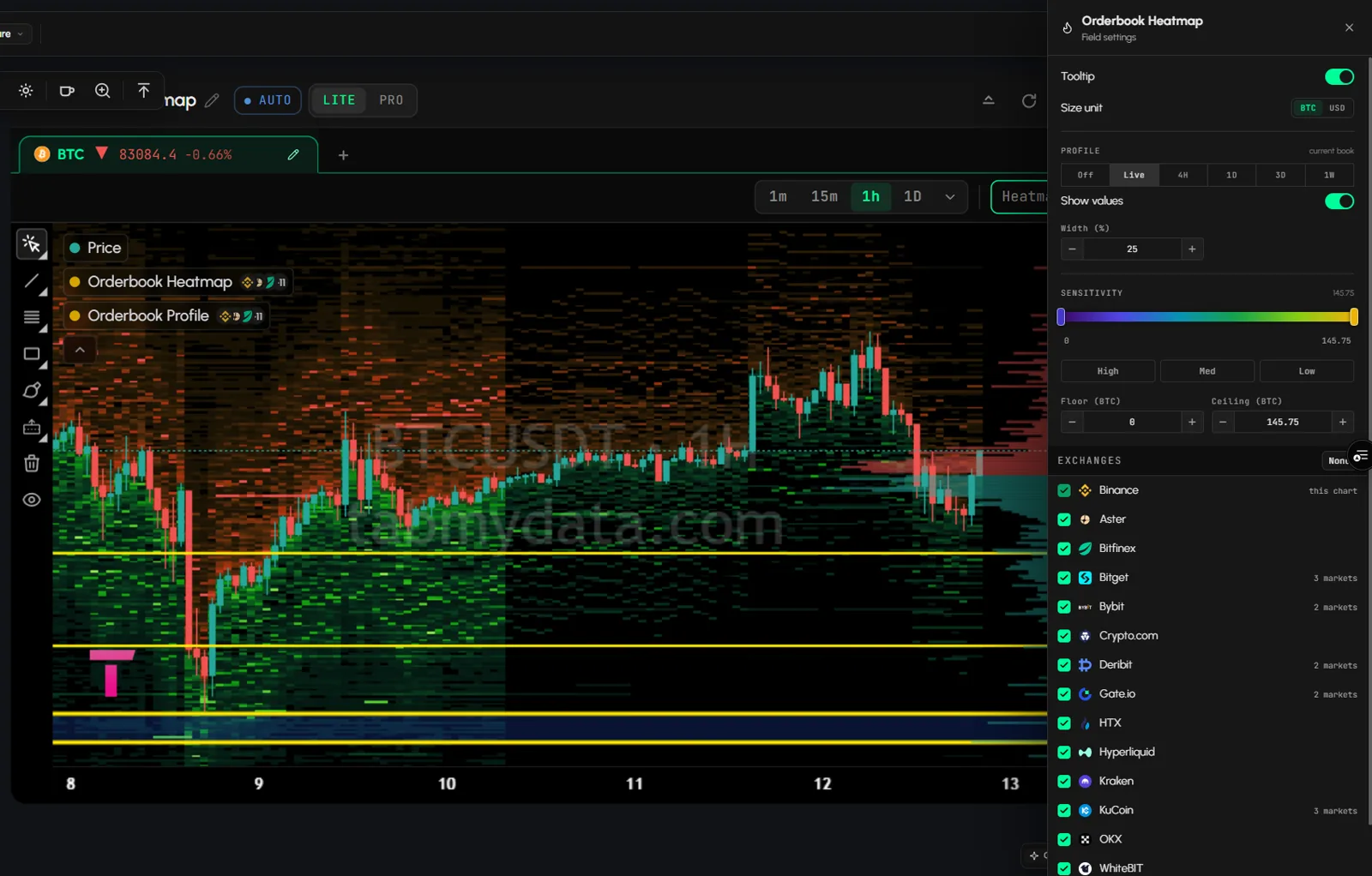Click the coffee cup toolbar icon
The image size is (1372, 876).
(67, 91)
